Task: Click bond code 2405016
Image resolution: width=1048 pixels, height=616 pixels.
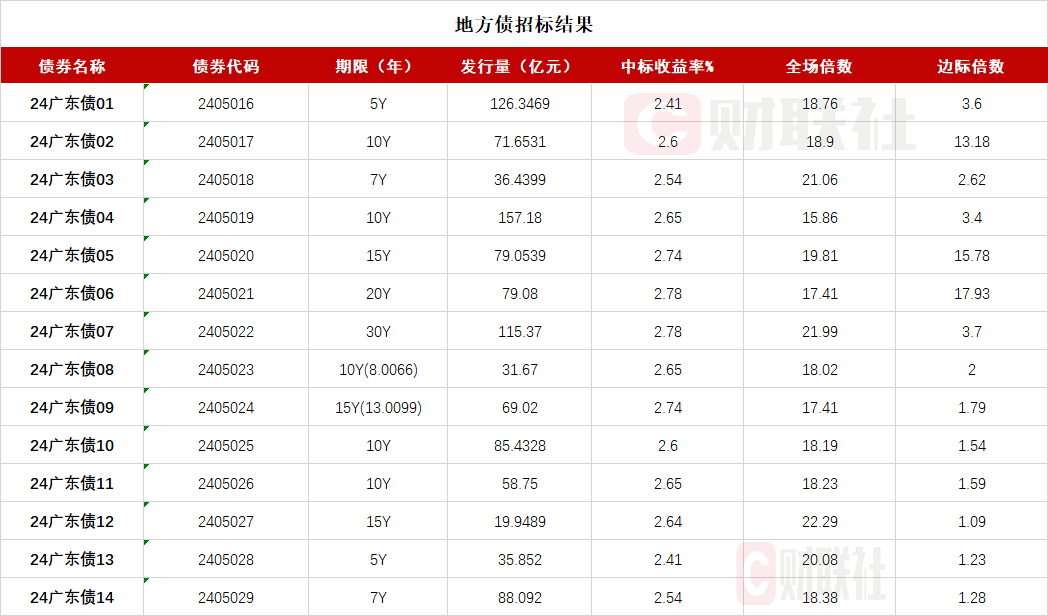Action: tap(226, 104)
